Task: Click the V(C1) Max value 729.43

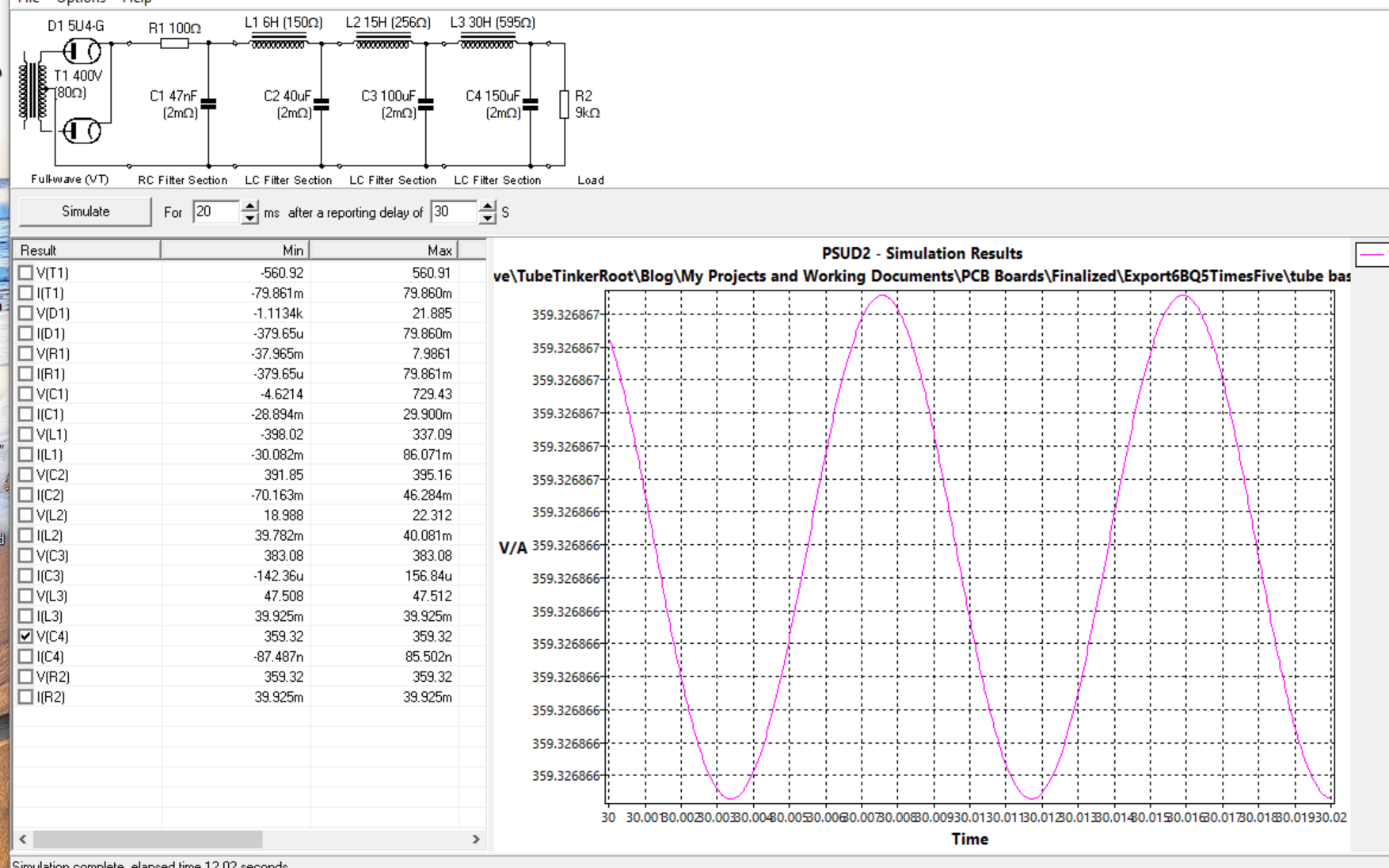Action: coord(432,394)
